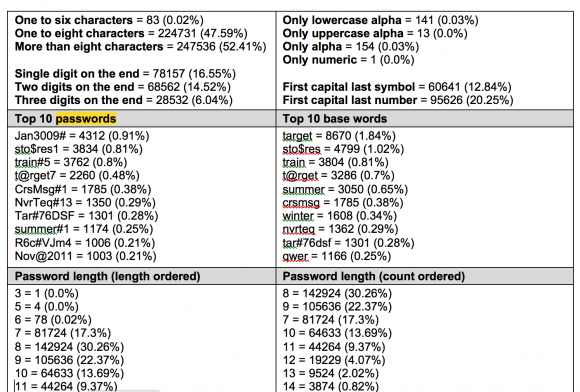This screenshot has width=580, height=392.
Task: Click the misspelled word sto$res1
Action: coord(37,149)
